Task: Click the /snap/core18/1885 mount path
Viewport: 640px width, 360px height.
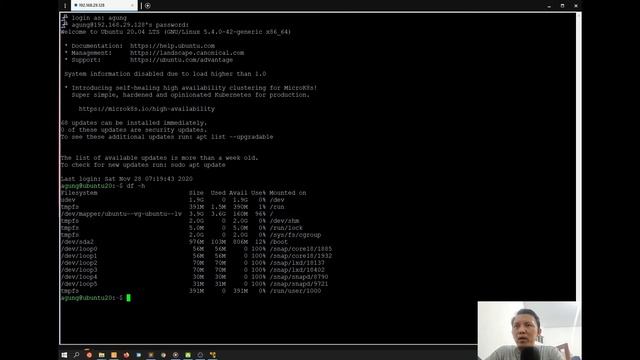Action: [x=301, y=249]
